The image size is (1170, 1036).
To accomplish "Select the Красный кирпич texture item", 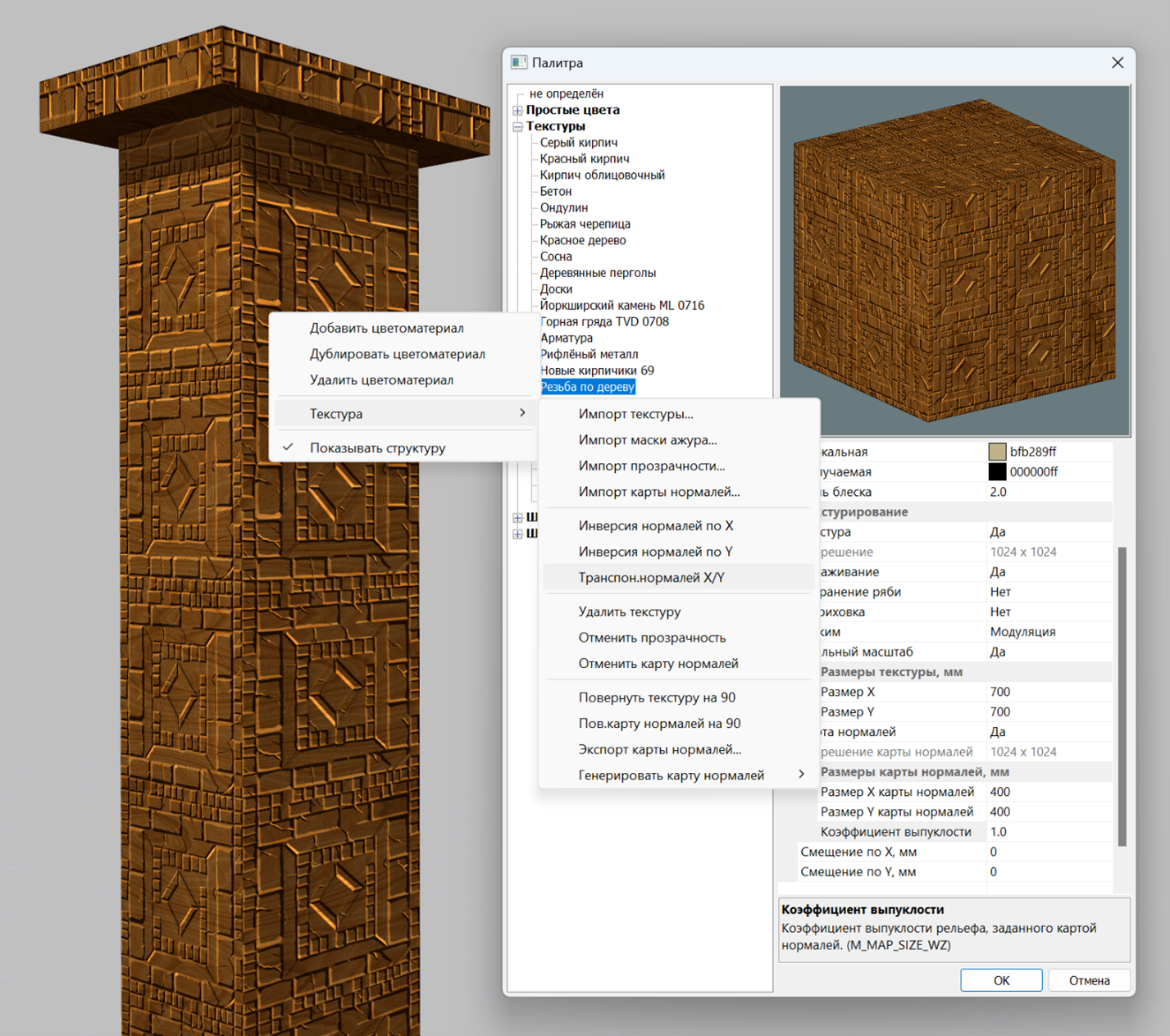I will [584, 159].
